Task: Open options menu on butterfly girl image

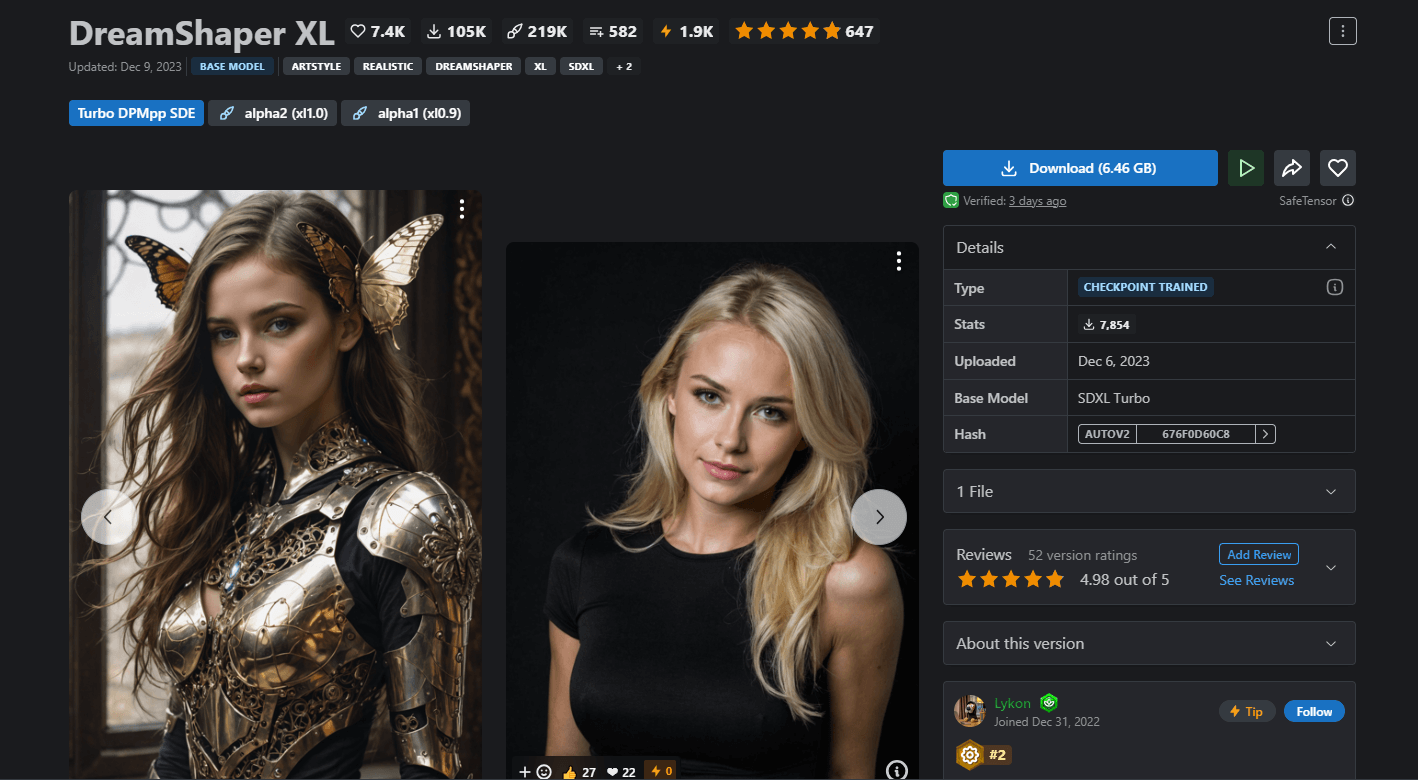Action: (461, 209)
